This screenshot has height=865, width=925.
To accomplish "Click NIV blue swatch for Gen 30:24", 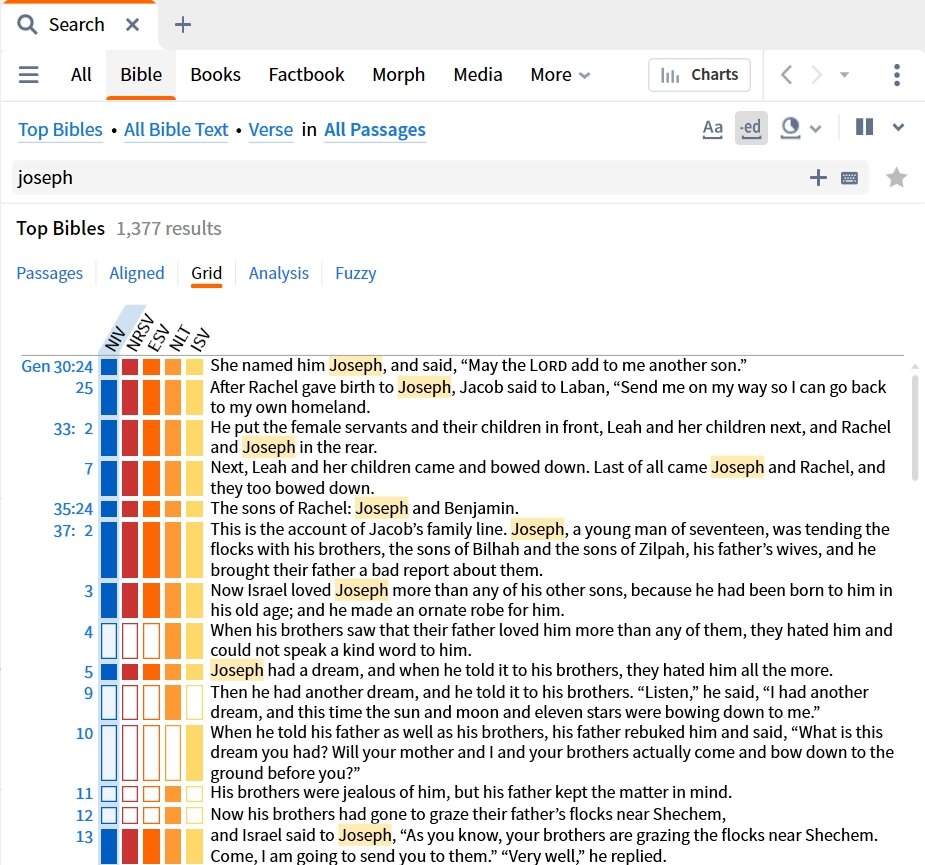I will point(109,366).
